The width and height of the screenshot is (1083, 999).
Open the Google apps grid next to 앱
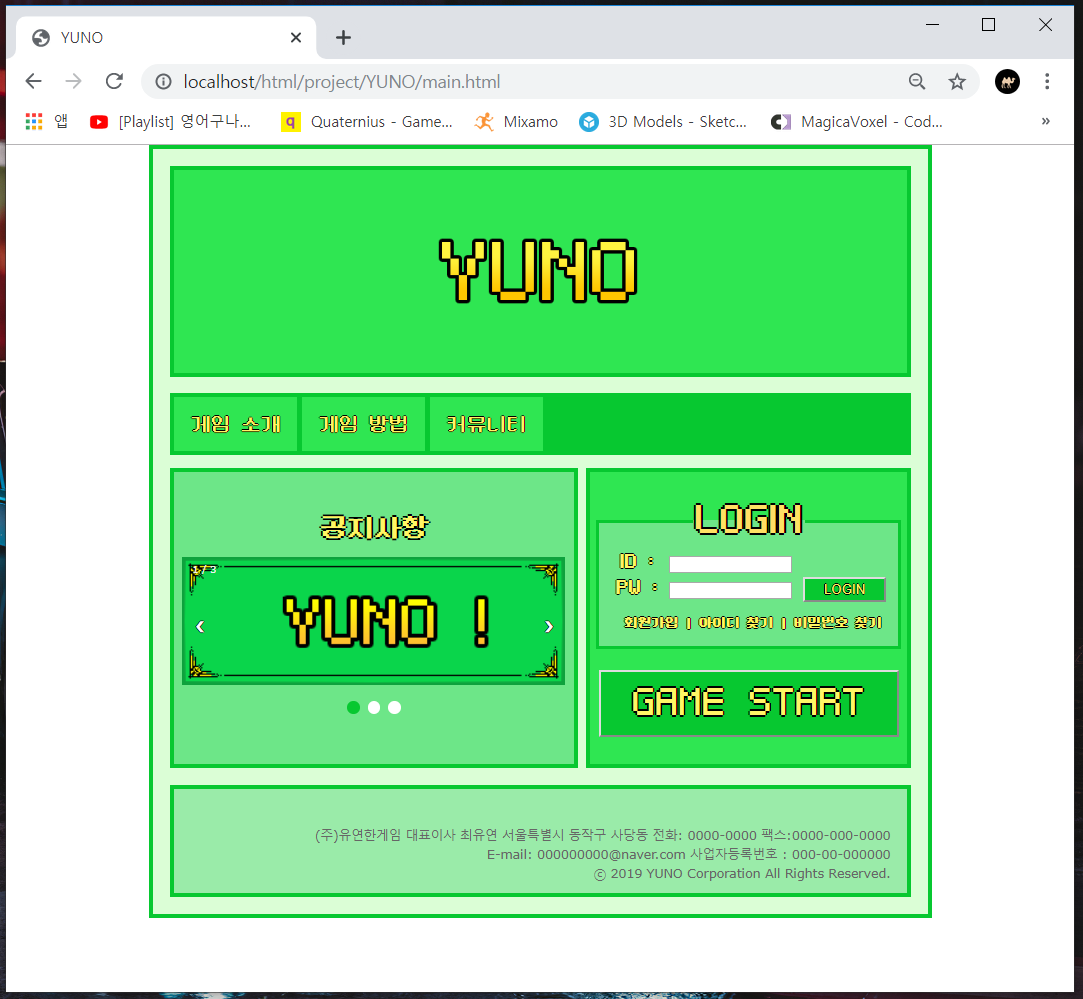33,121
